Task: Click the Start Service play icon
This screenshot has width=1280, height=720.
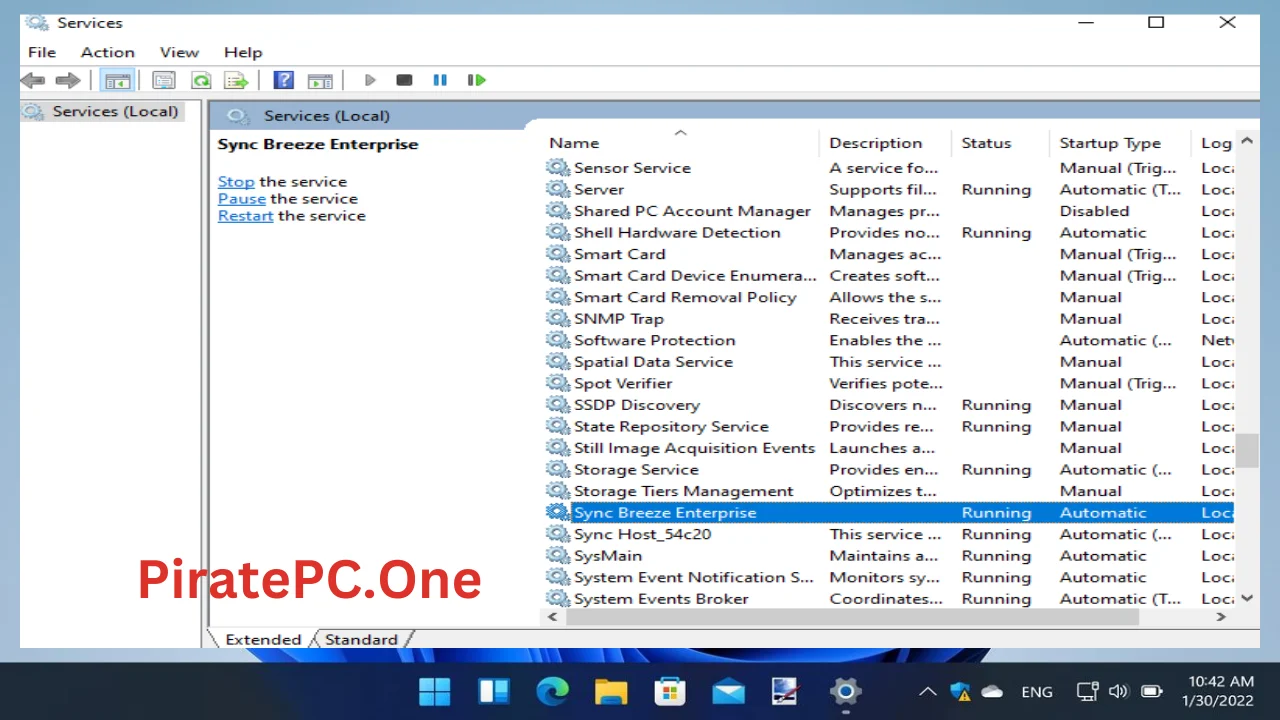Action: click(370, 80)
